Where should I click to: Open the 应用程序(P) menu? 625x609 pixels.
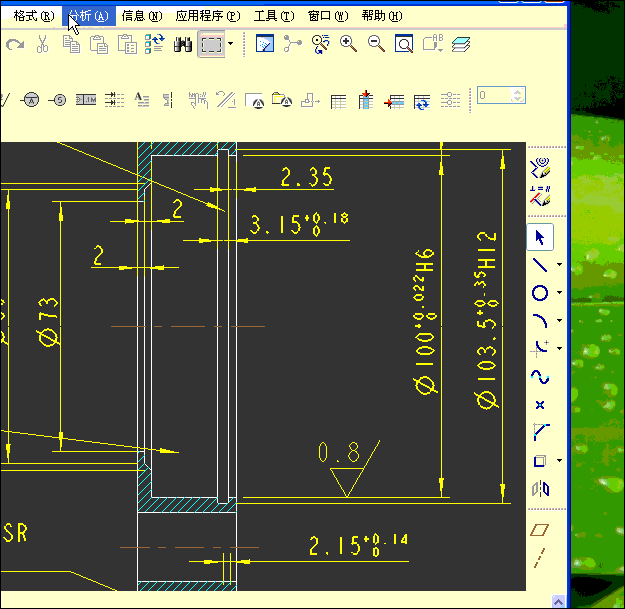pyautogui.click(x=208, y=16)
